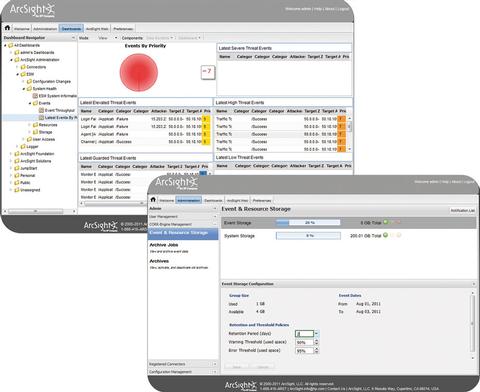Open the Dashboards tab in the front window
480x392 pixels.
[x=213, y=200]
